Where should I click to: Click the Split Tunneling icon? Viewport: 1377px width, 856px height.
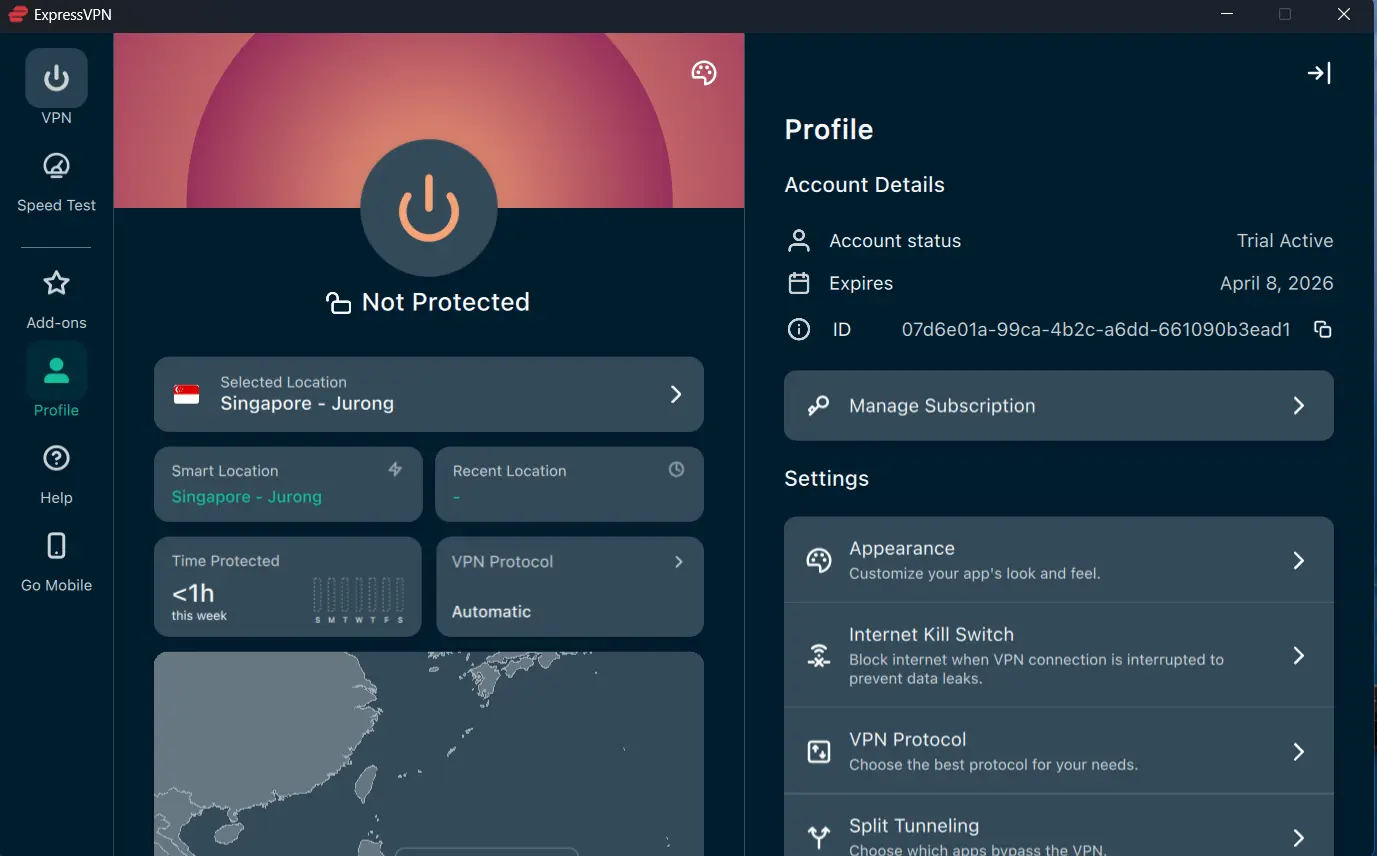point(819,837)
